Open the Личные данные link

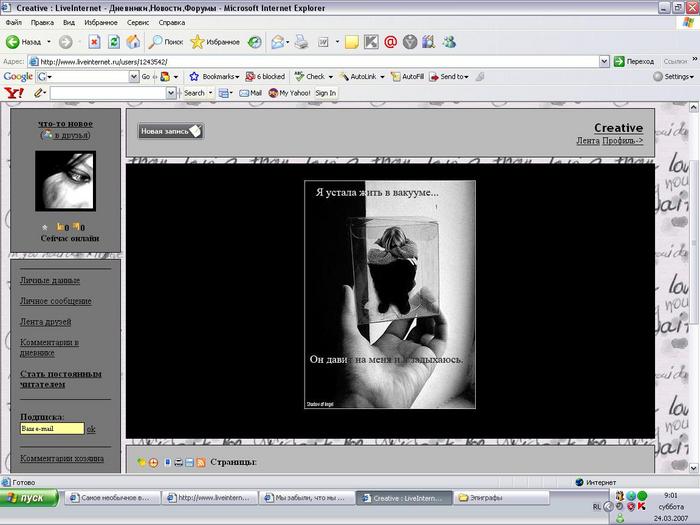[x=50, y=281]
